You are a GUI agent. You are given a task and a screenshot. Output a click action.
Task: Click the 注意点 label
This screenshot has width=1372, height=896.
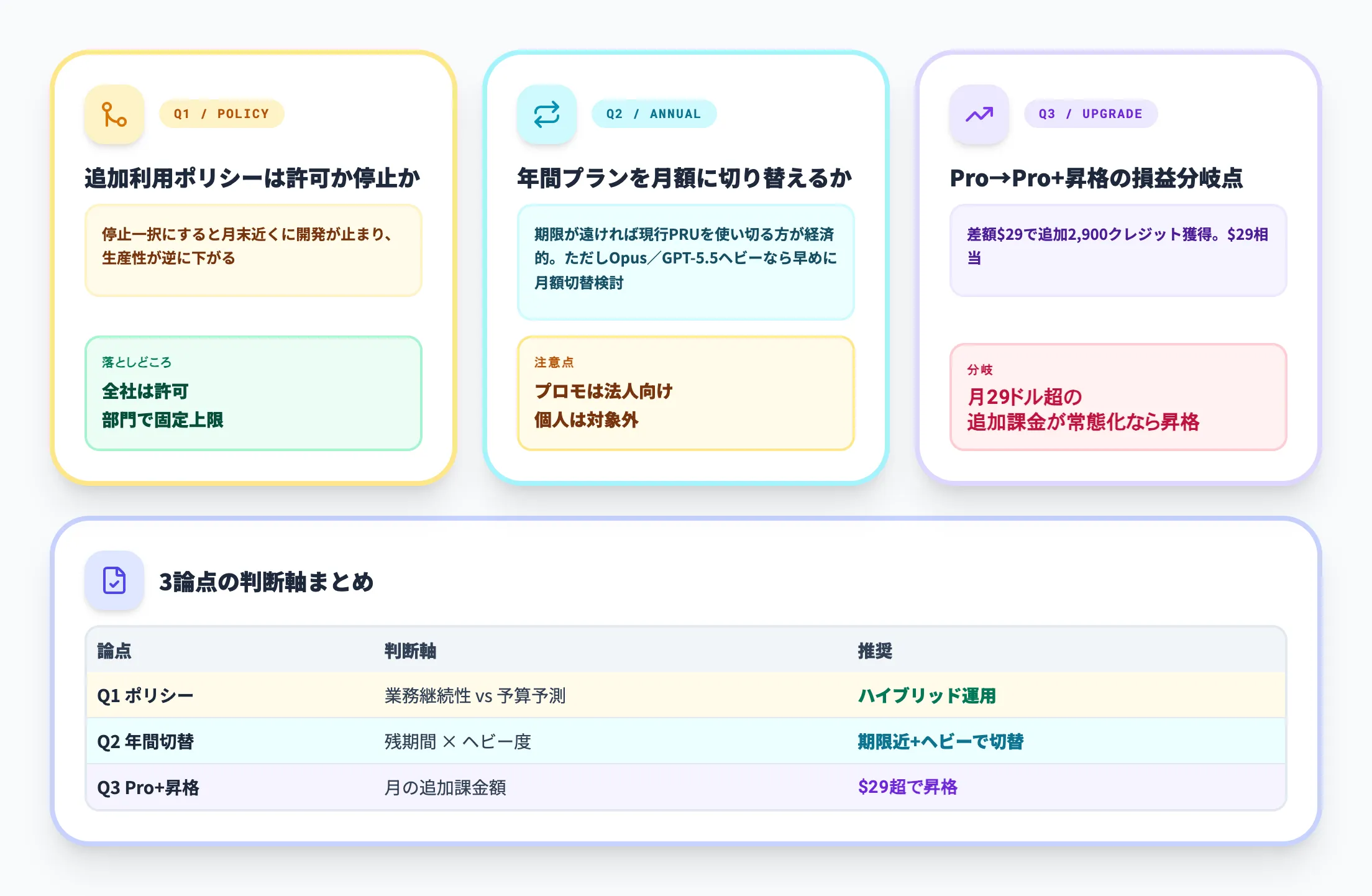554,362
